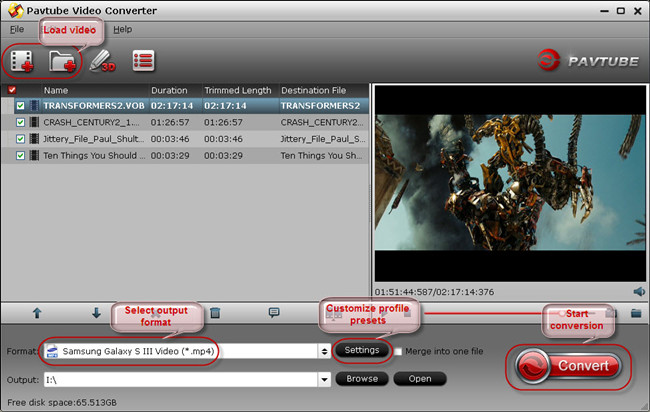Uncheck the CRASH_CENTURY2 file checkbox
Image resolution: width=650 pixels, height=412 pixels.
coord(20,122)
